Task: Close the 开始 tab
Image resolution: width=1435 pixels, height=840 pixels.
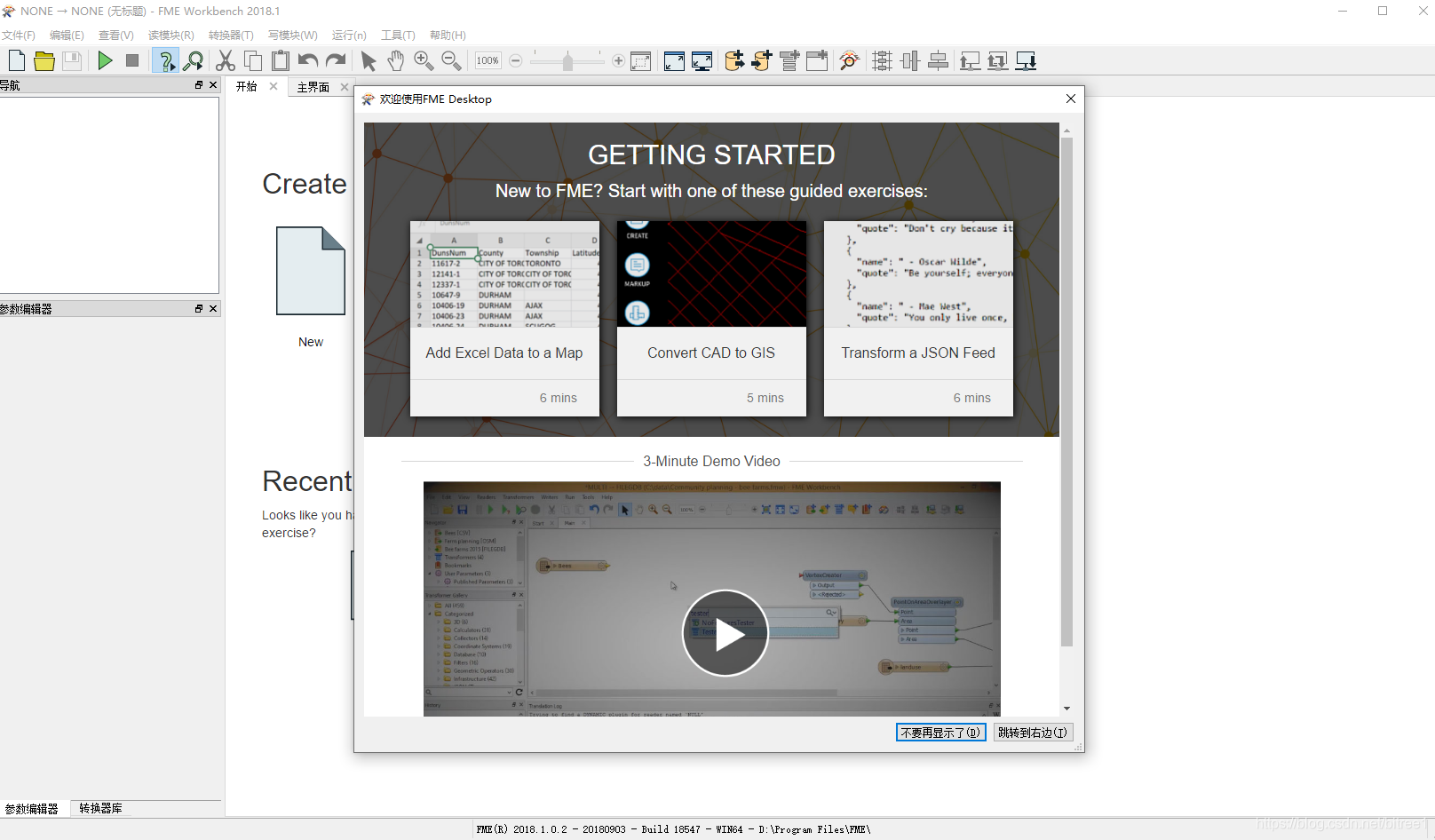Action: tap(274, 86)
